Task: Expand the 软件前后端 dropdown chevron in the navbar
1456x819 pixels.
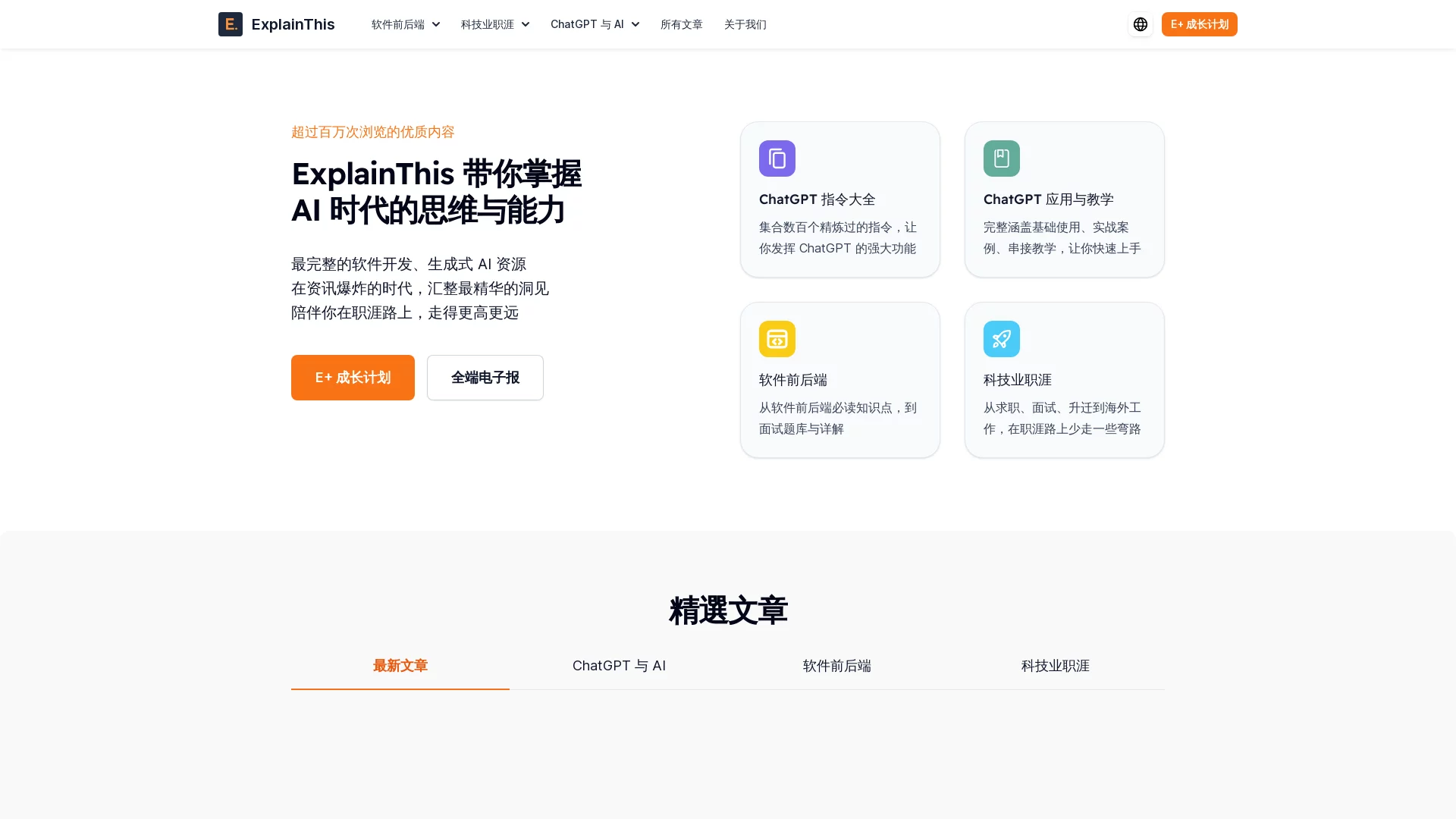Action: 436,24
